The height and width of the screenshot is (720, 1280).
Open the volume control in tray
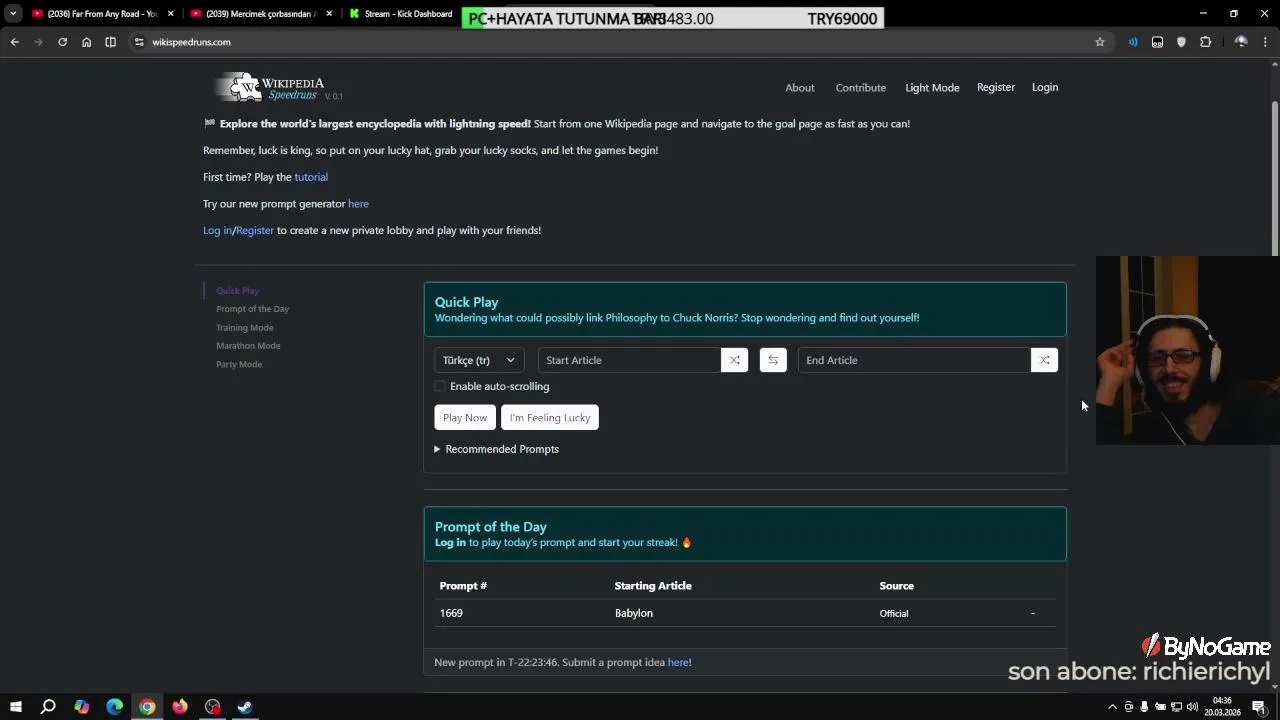pos(1192,707)
